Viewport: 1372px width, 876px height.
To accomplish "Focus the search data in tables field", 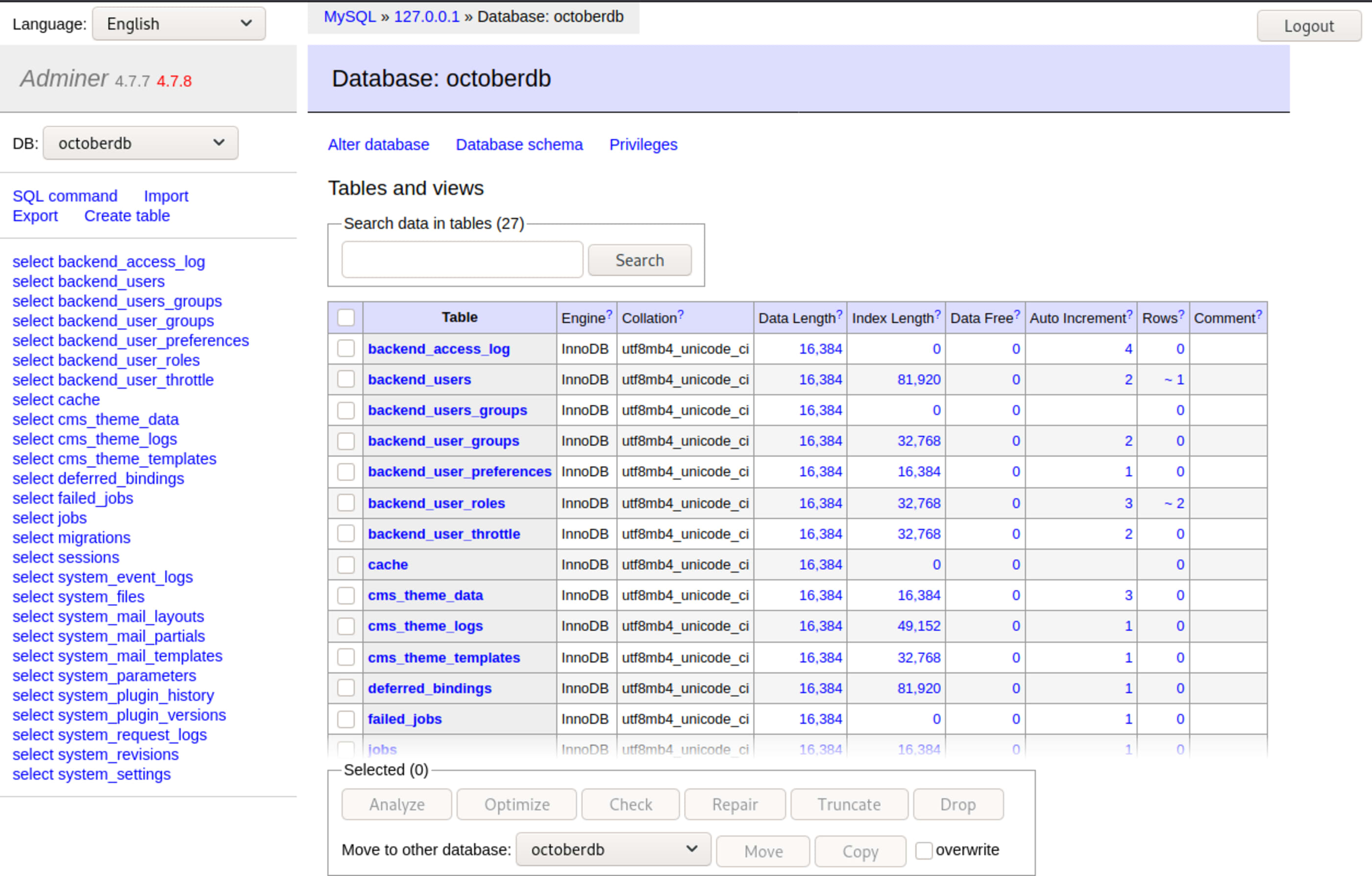I will [x=462, y=260].
